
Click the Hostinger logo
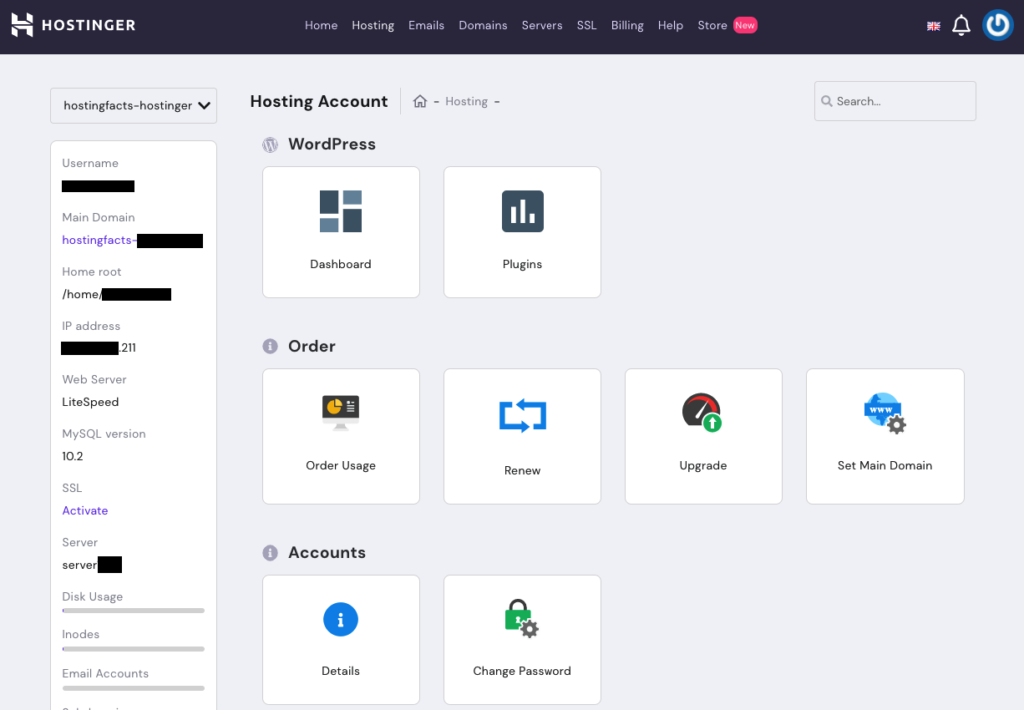[73, 25]
